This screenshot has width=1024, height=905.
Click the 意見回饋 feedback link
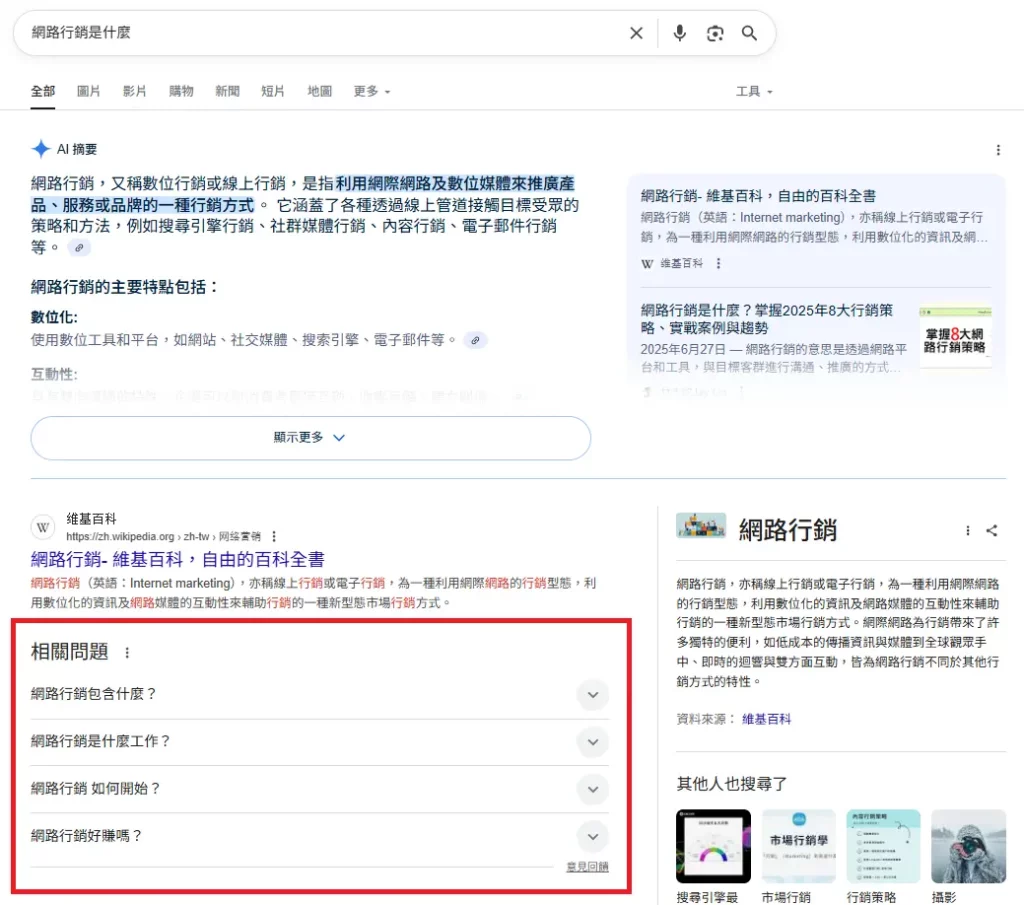pos(587,866)
